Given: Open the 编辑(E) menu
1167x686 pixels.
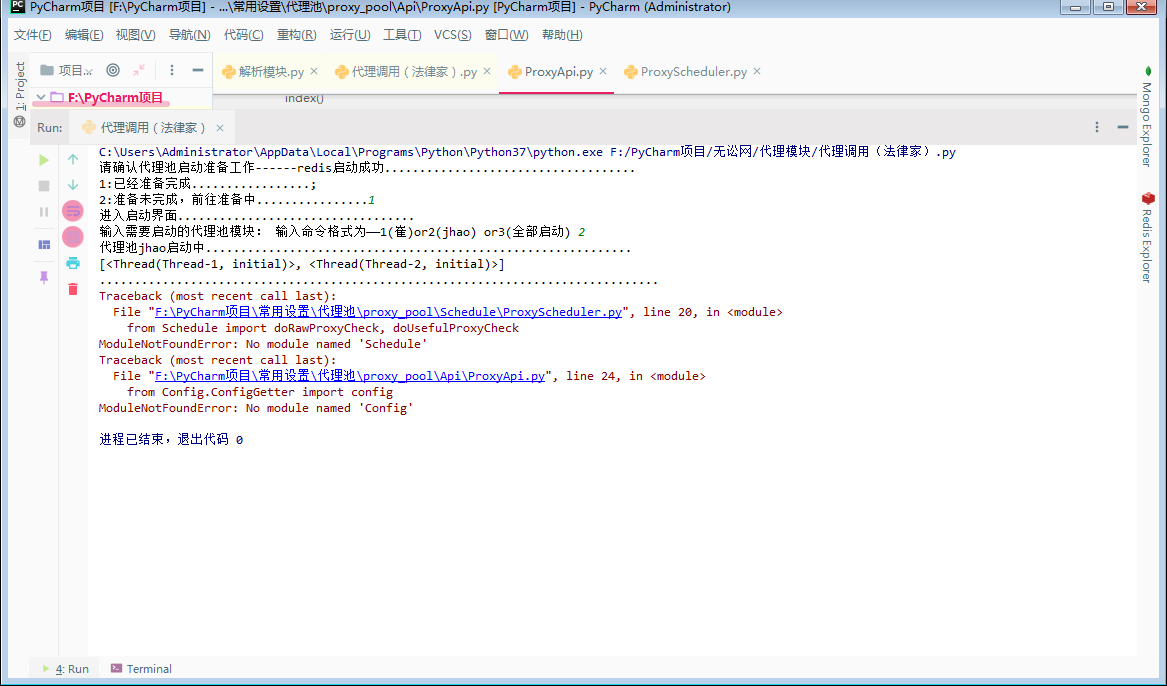Looking at the screenshot, I should pos(84,35).
